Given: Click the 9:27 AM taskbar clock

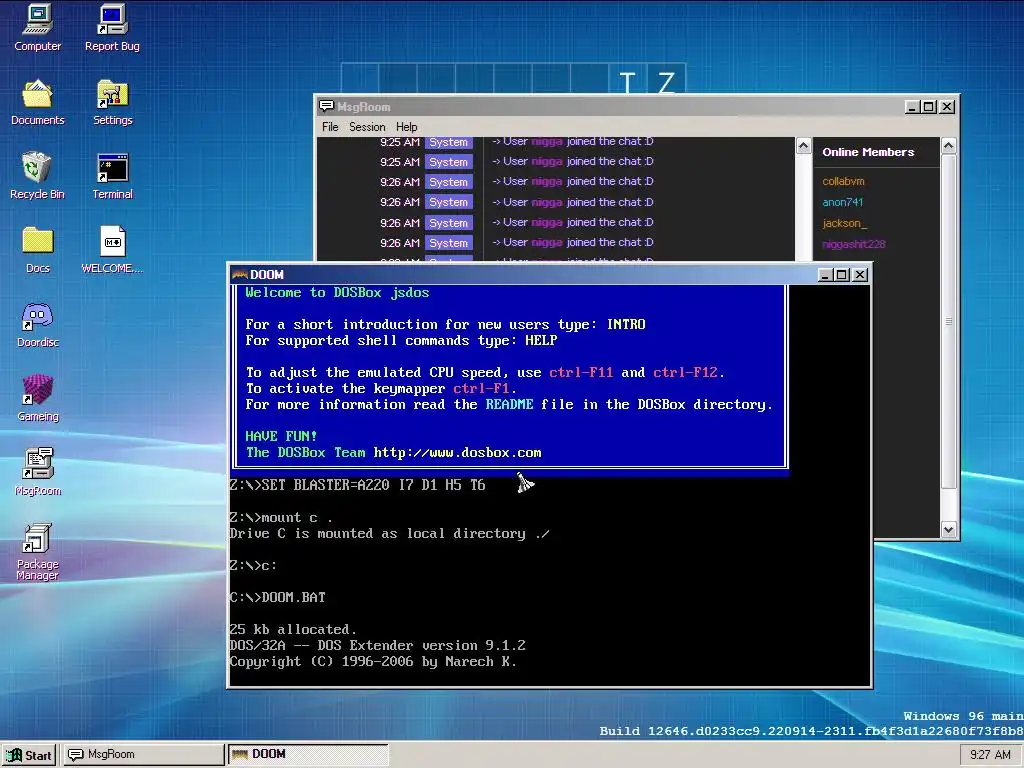Looking at the screenshot, I should pos(990,755).
